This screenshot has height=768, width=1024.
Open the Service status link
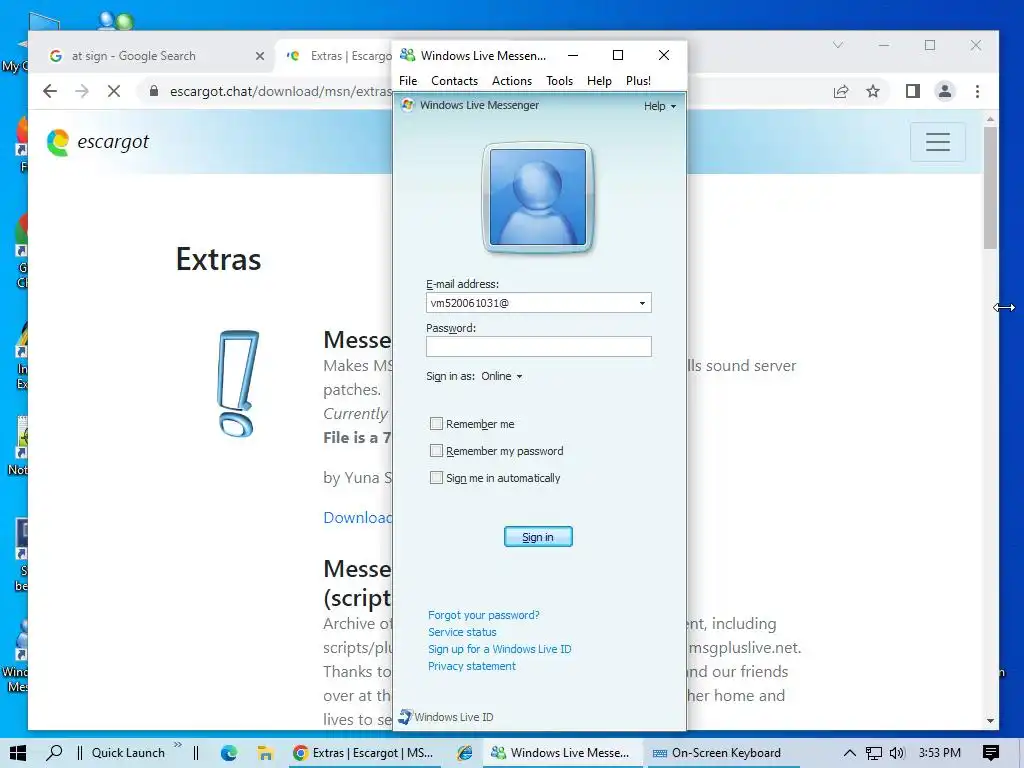462,632
